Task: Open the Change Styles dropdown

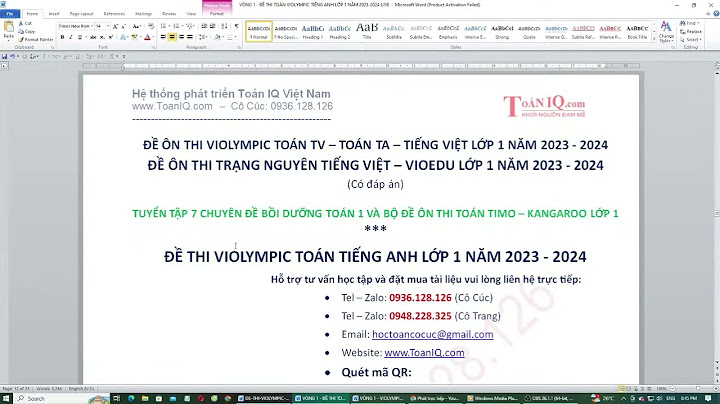Action: [666, 32]
